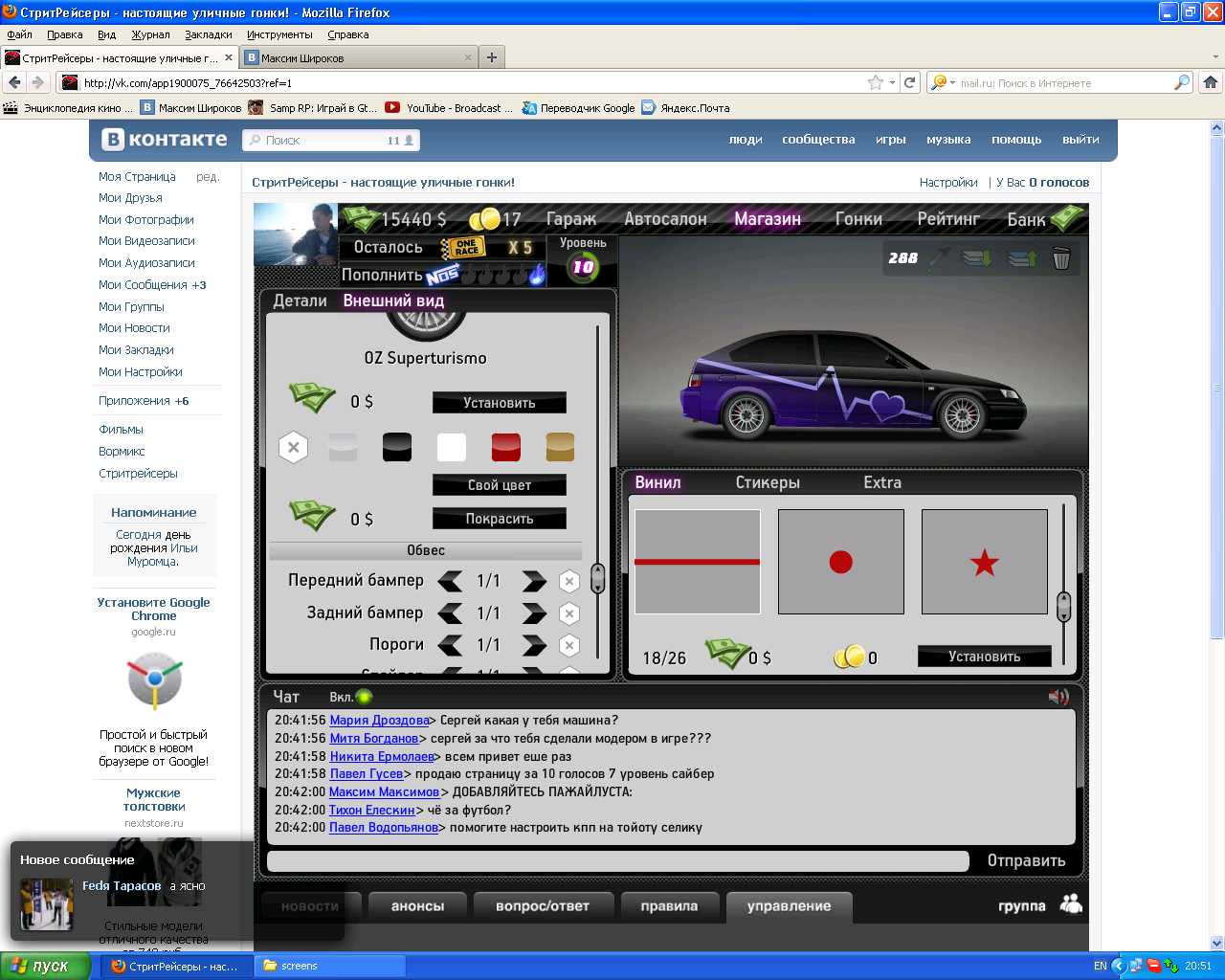Viewport: 1225px width, 980px height.
Task: Switch to the Стикеры tab
Action: click(x=768, y=482)
